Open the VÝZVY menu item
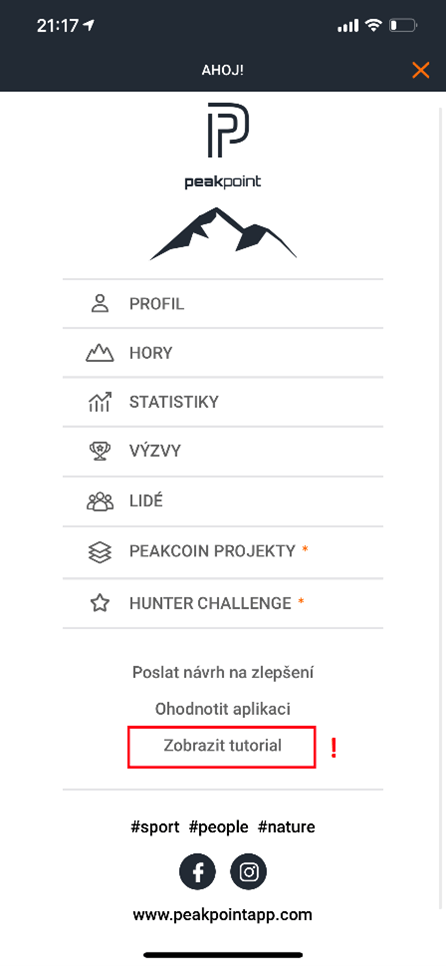The image size is (446, 966). coord(223,451)
